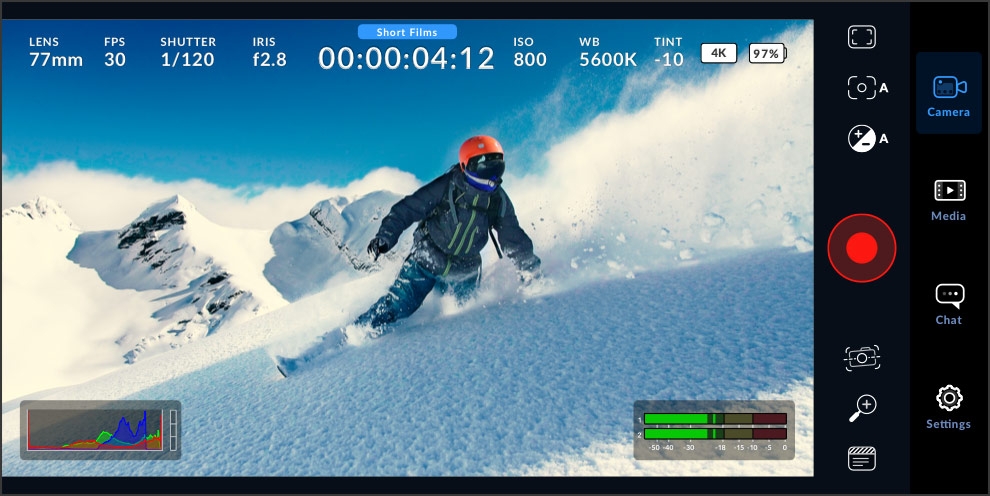
Task: Tap the 4K resolution badge
Action: pyautogui.click(x=717, y=53)
